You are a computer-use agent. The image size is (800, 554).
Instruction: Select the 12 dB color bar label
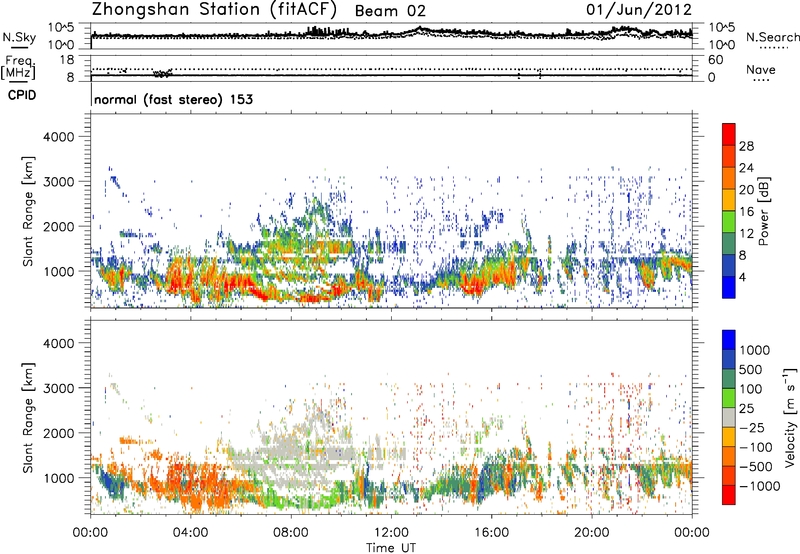(746, 234)
